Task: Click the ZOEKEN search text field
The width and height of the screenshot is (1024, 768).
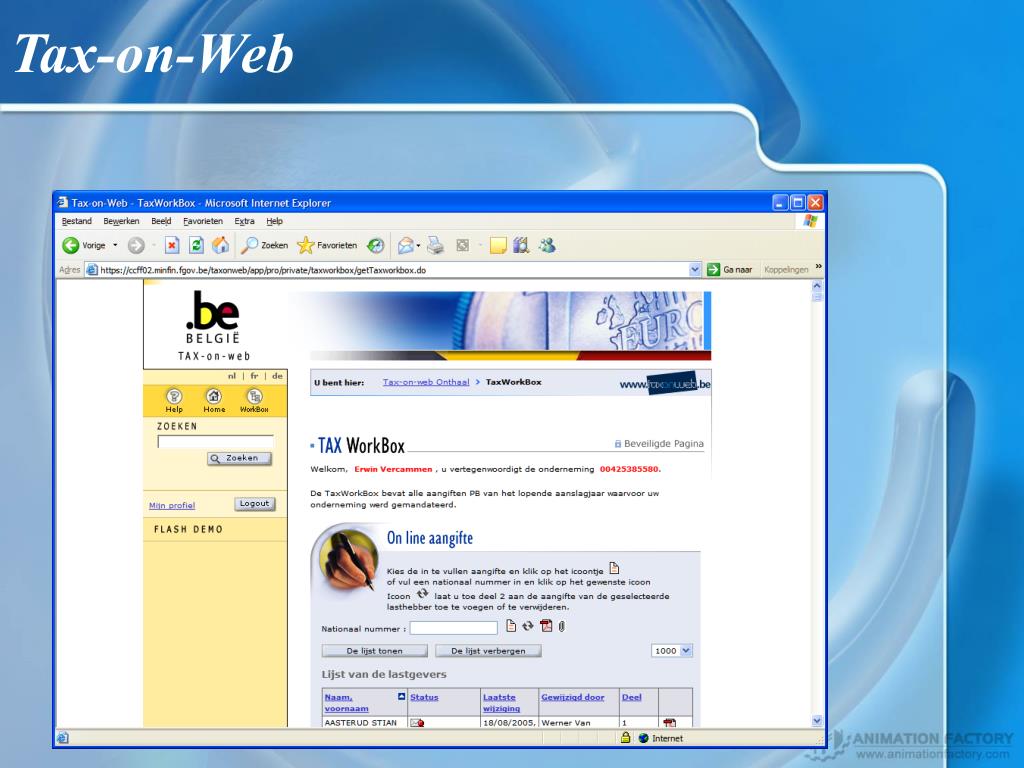Action: point(216,441)
